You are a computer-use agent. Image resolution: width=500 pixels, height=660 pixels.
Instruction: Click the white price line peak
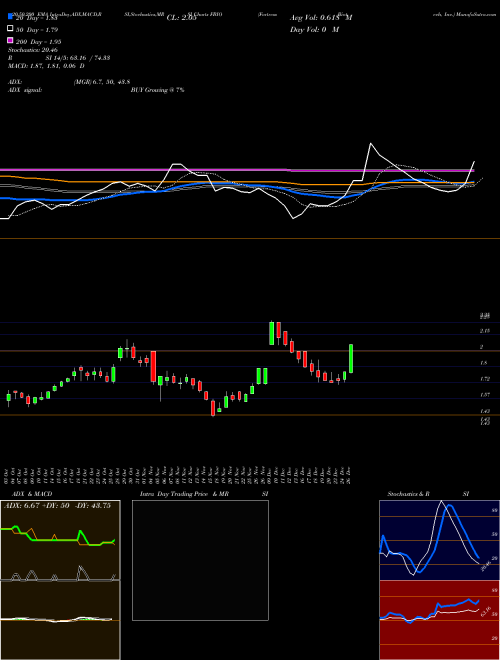[371, 144]
